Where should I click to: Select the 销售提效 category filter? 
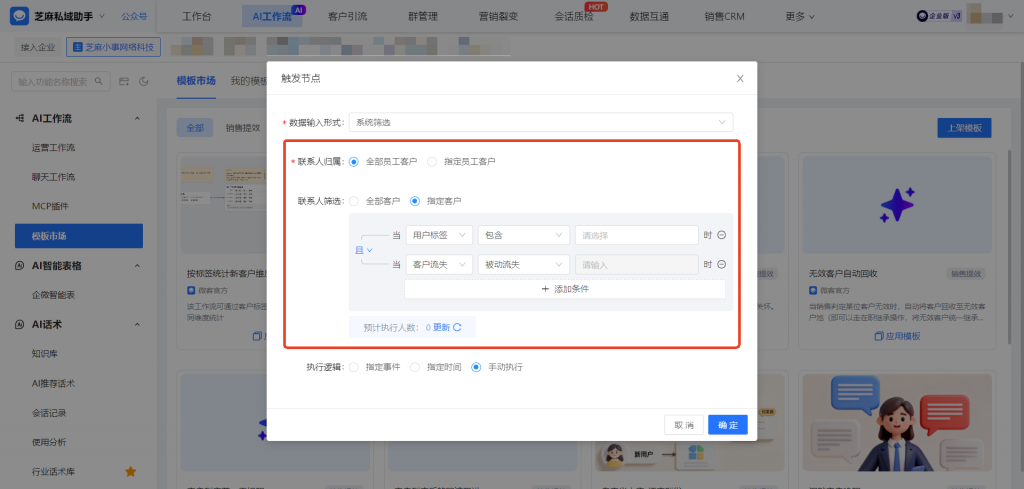click(x=243, y=128)
